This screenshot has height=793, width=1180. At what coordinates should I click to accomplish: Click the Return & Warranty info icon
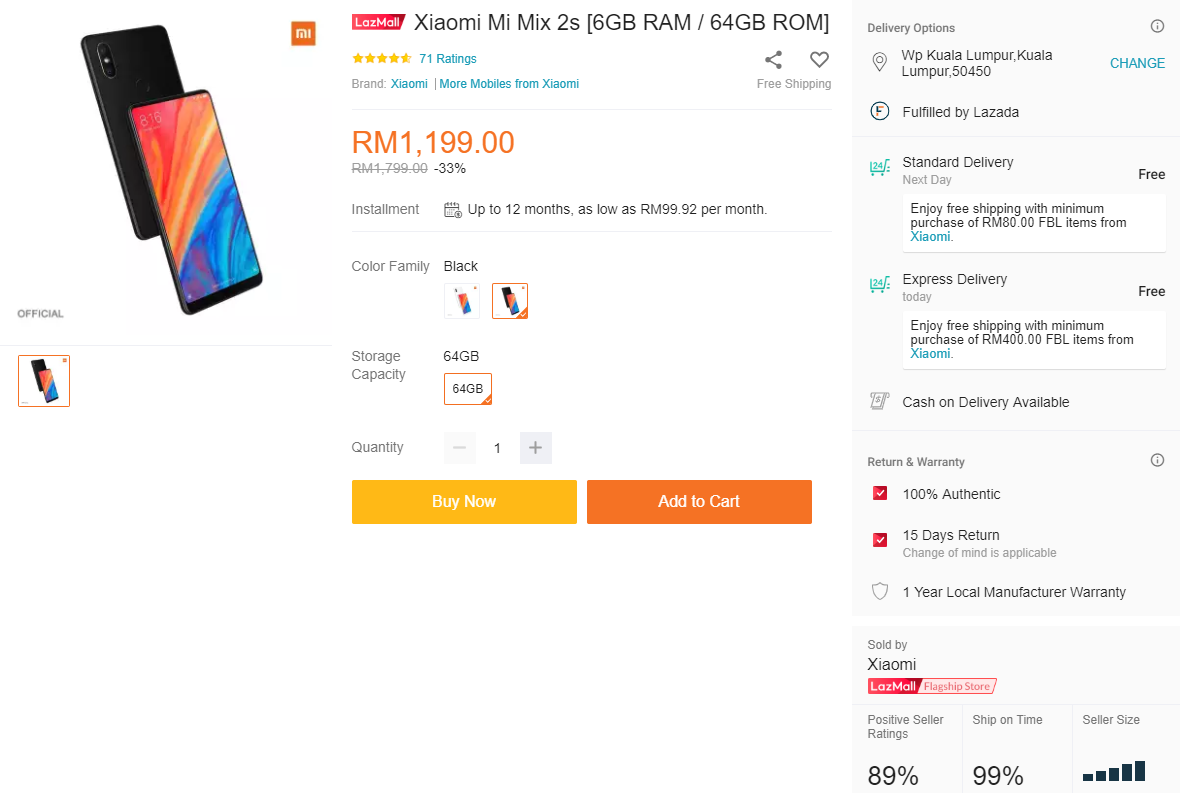click(1157, 461)
